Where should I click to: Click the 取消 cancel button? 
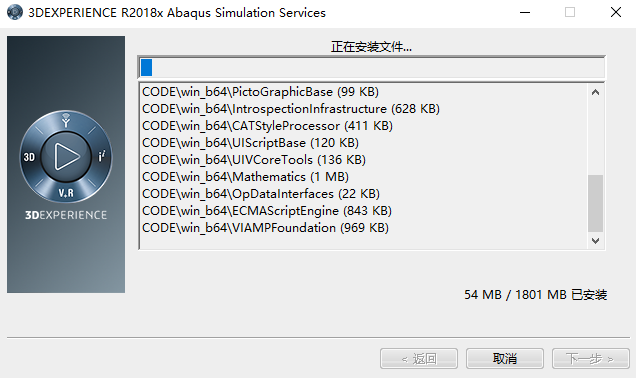point(505,359)
